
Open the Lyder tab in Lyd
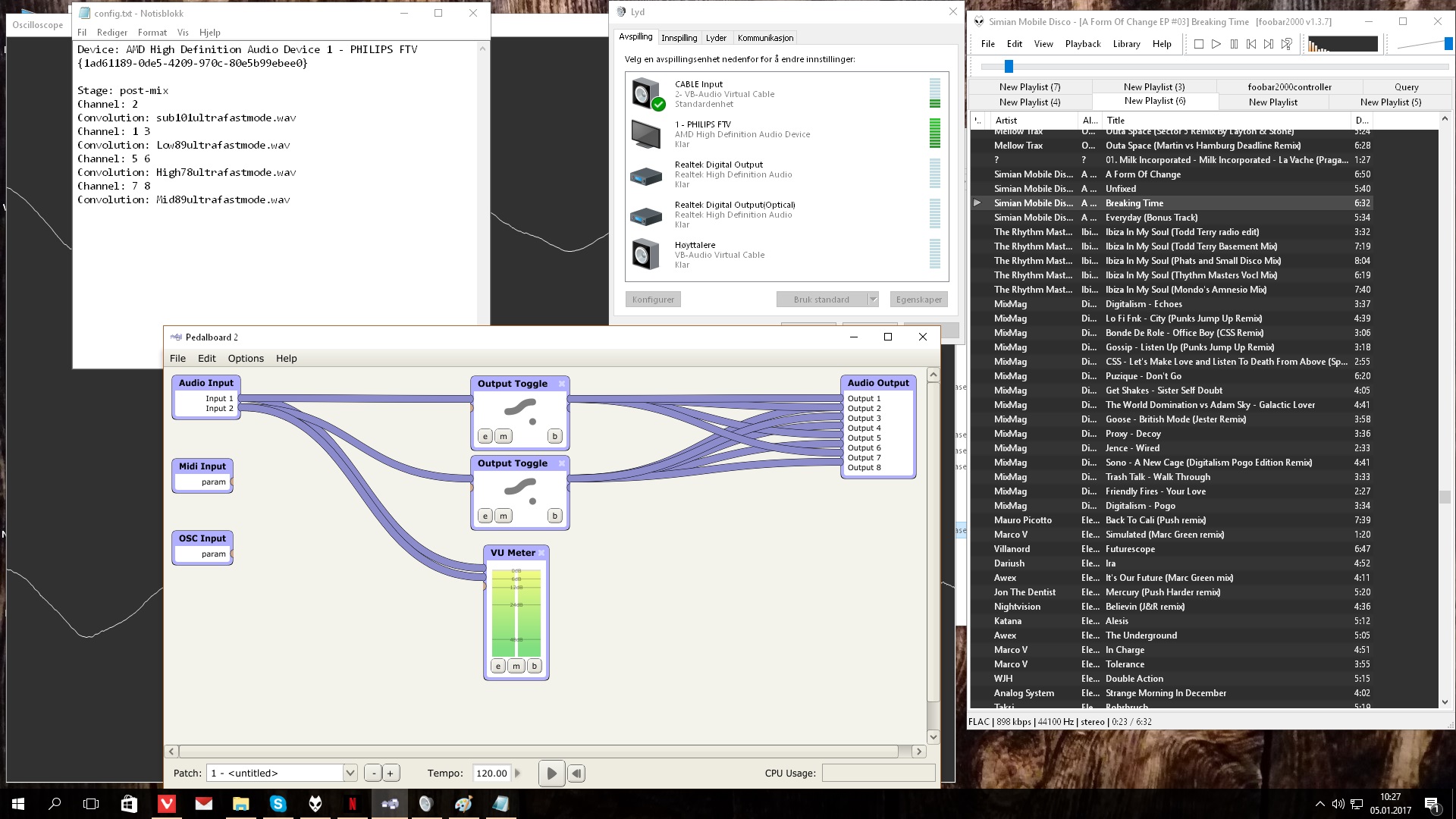(x=716, y=38)
